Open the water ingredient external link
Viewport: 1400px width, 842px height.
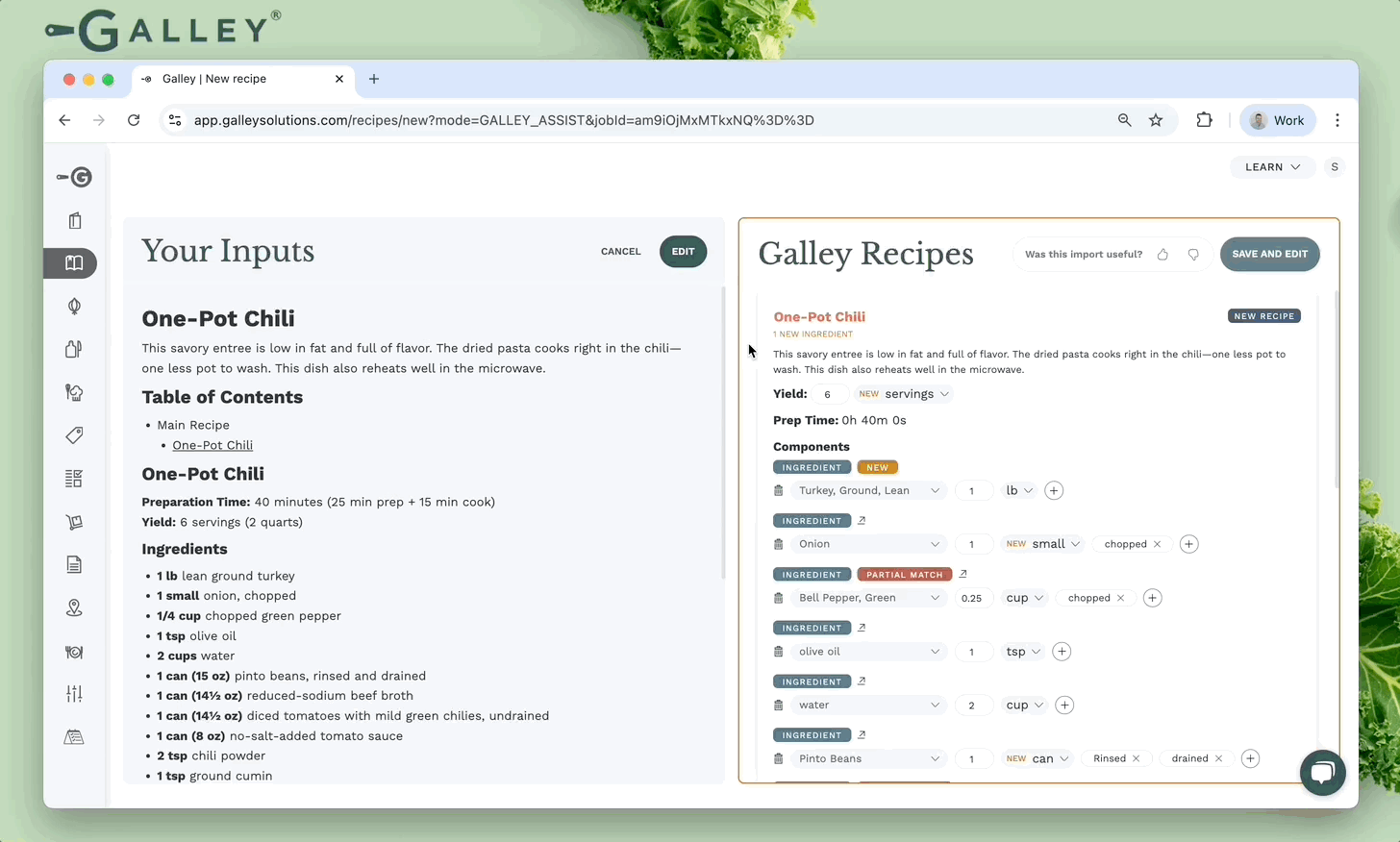click(x=862, y=681)
